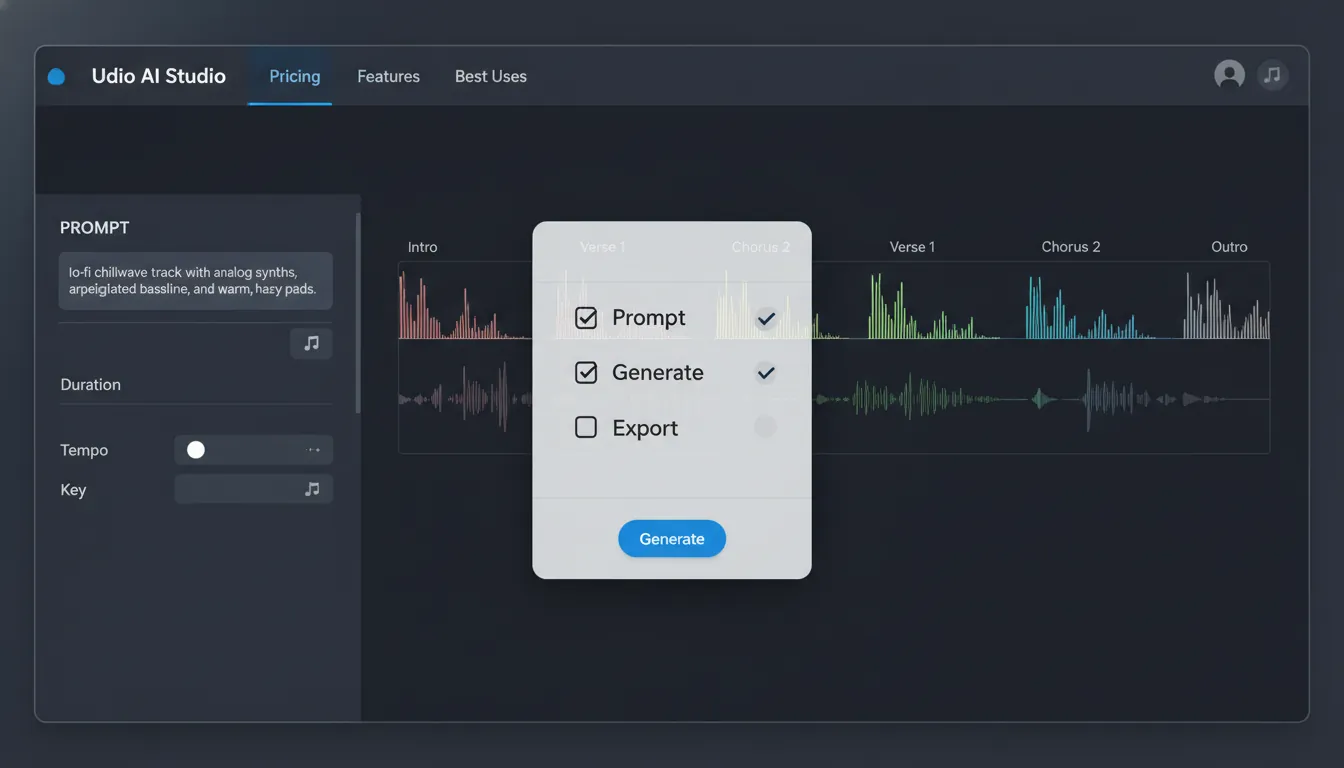Click the dots icon in Tempo field
1344x768 pixels.
pos(314,450)
